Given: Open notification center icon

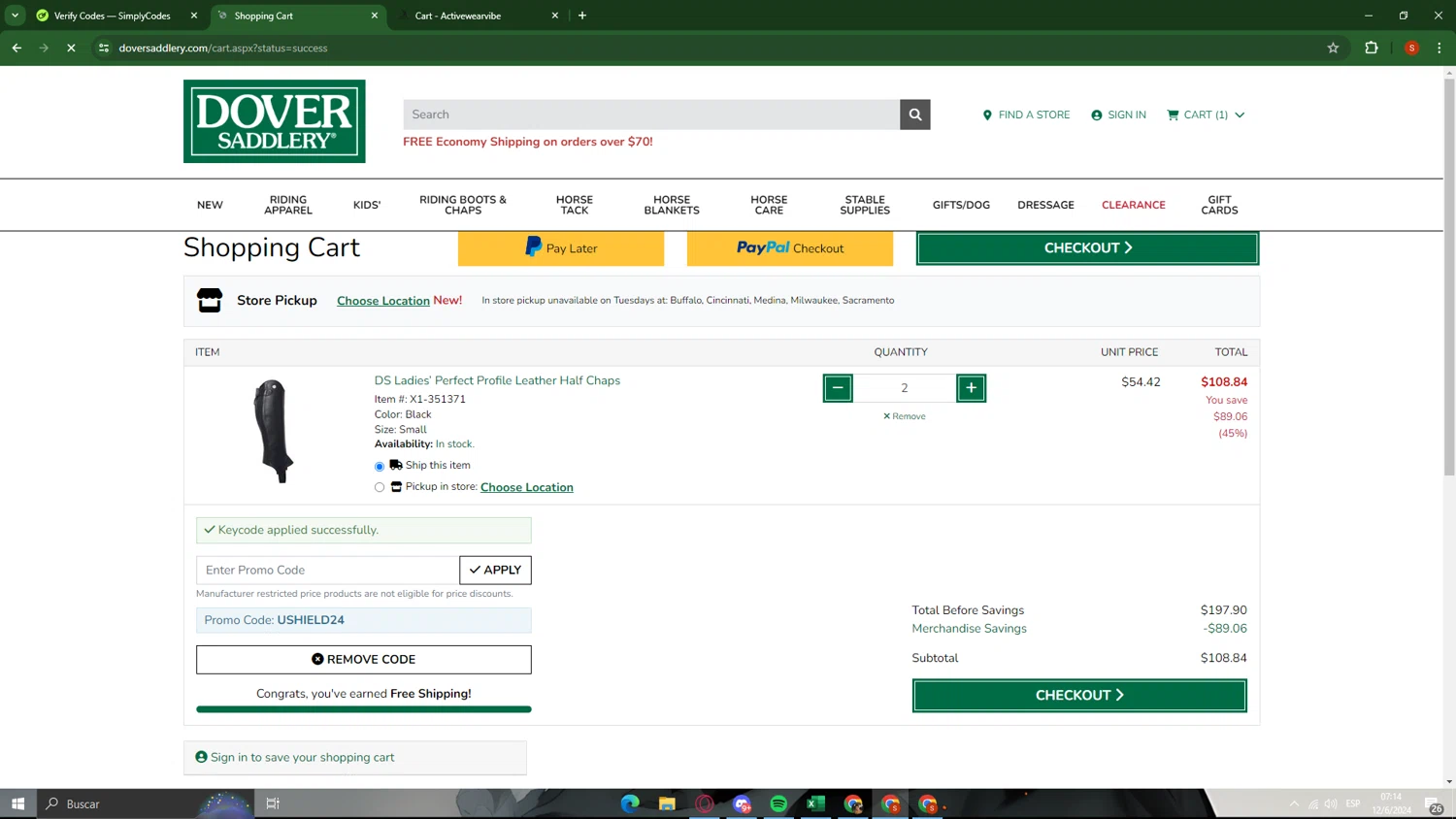Looking at the screenshot, I should [x=1434, y=803].
